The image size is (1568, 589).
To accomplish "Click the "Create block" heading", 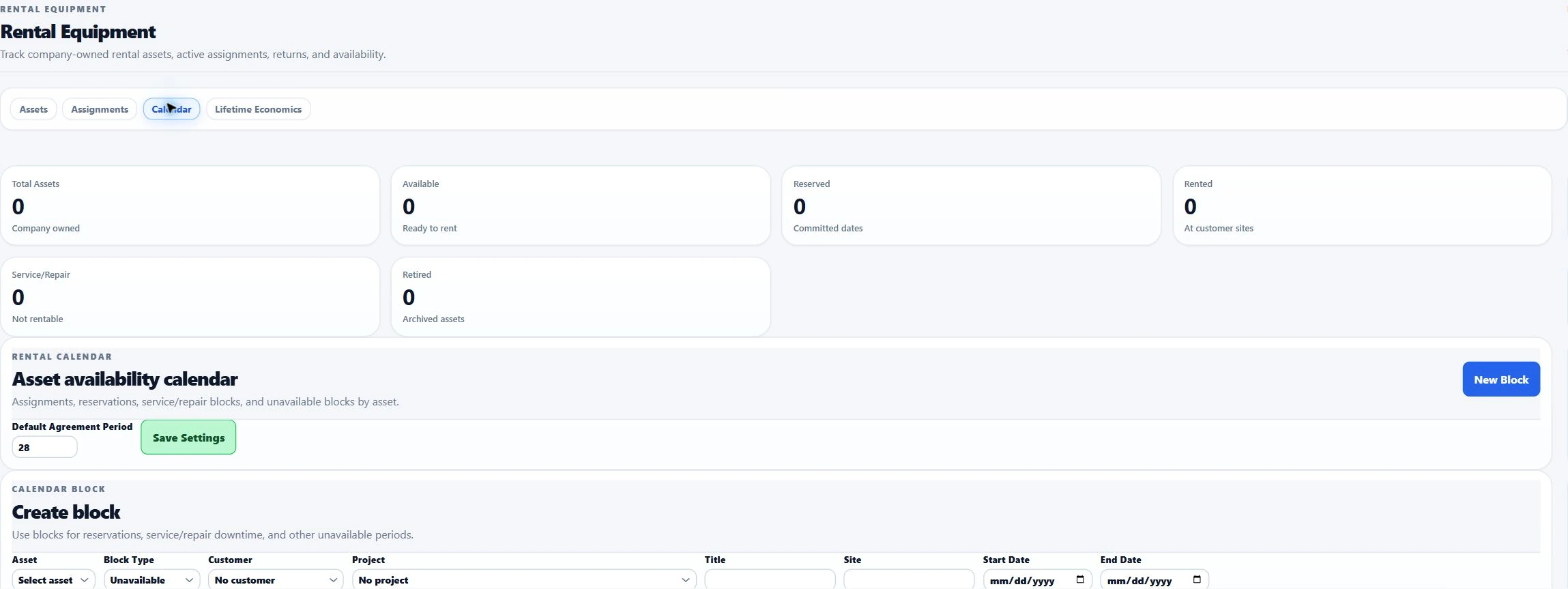I will pyautogui.click(x=66, y=512).
